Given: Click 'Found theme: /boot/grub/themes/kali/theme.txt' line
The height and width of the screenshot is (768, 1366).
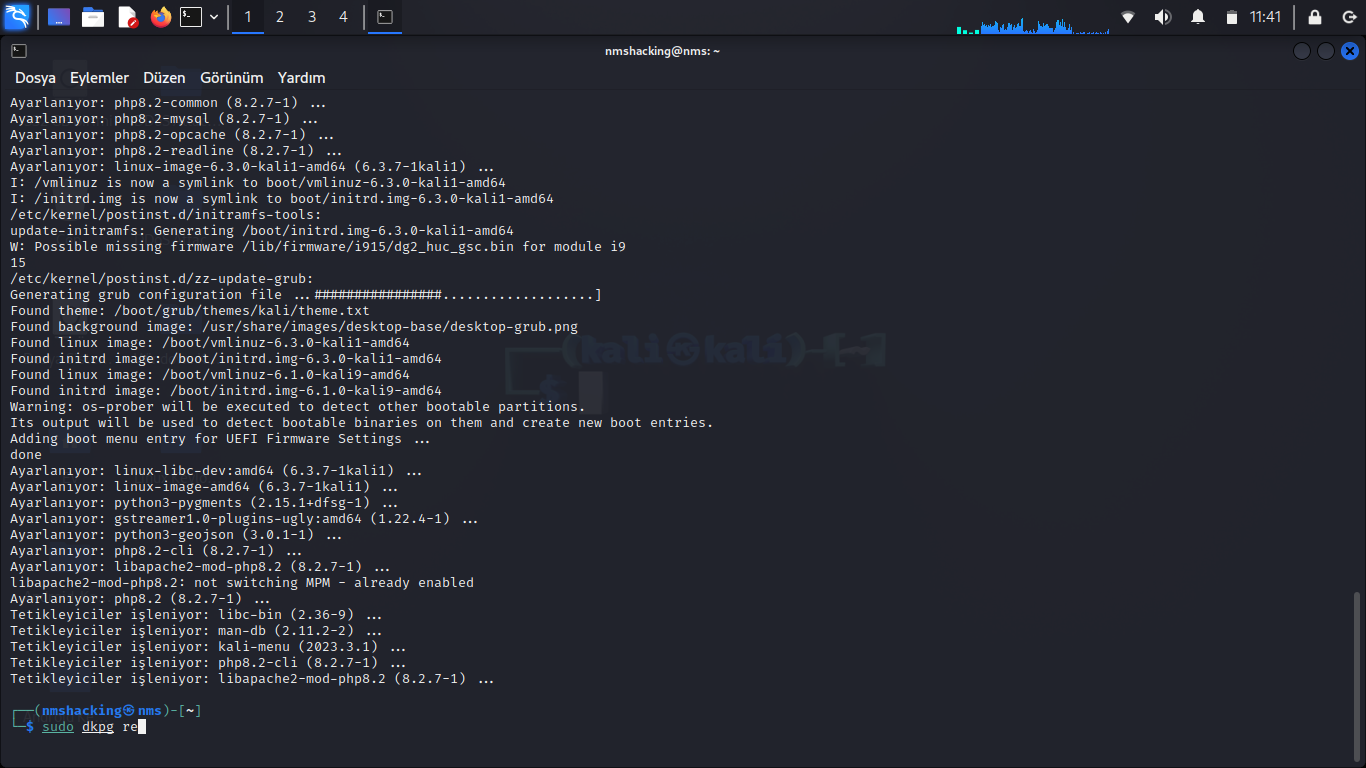Looking at the screenshot, I should pyautogui.click(x=190, y=311).
